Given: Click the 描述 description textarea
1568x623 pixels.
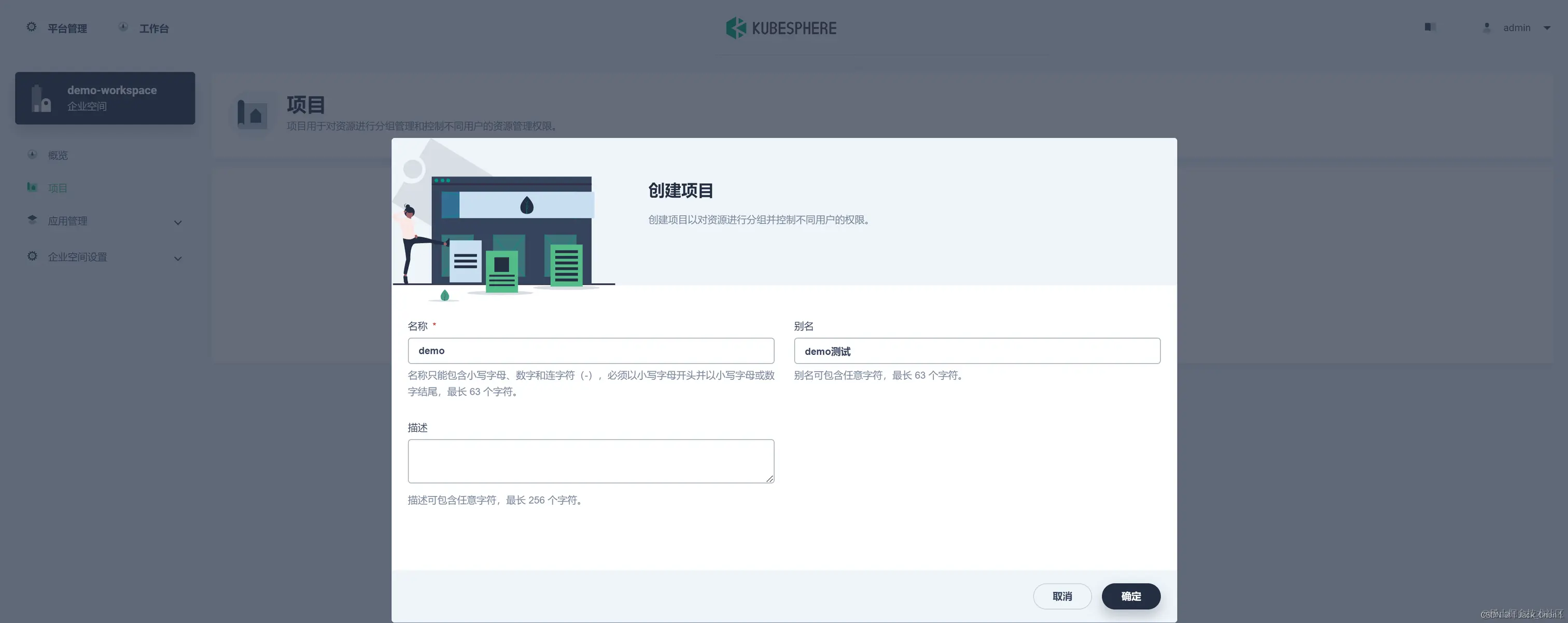Looking at the screenshot, I should point(591,461).
